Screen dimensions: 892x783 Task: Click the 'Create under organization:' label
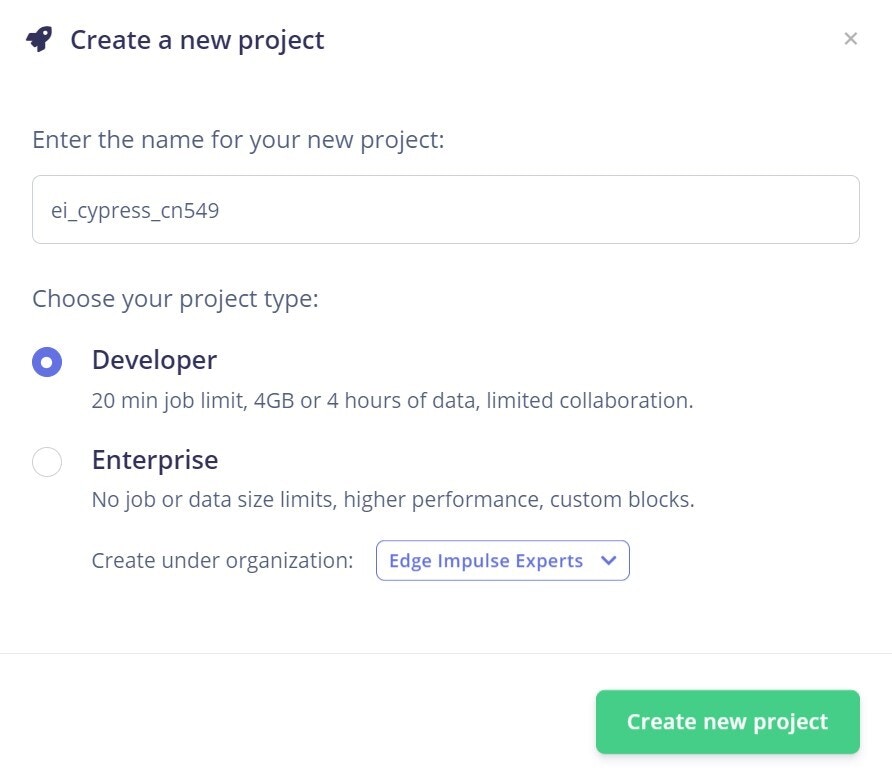tap(222, 561)
